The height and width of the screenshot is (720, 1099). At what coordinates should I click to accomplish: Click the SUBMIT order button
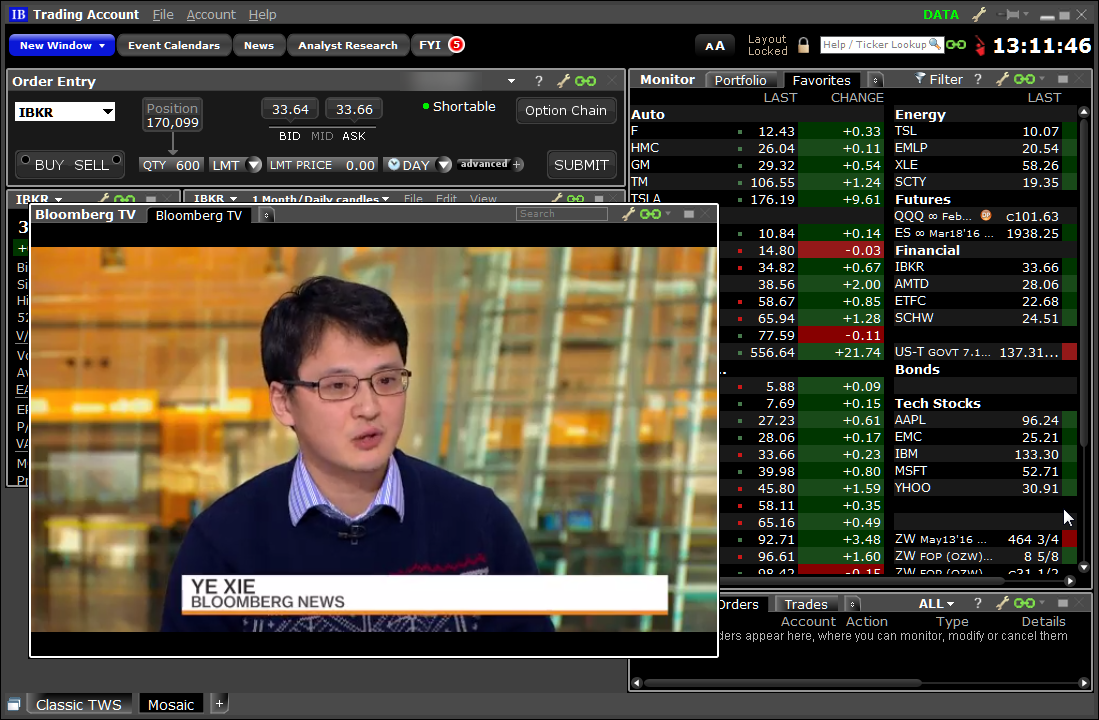581,165
